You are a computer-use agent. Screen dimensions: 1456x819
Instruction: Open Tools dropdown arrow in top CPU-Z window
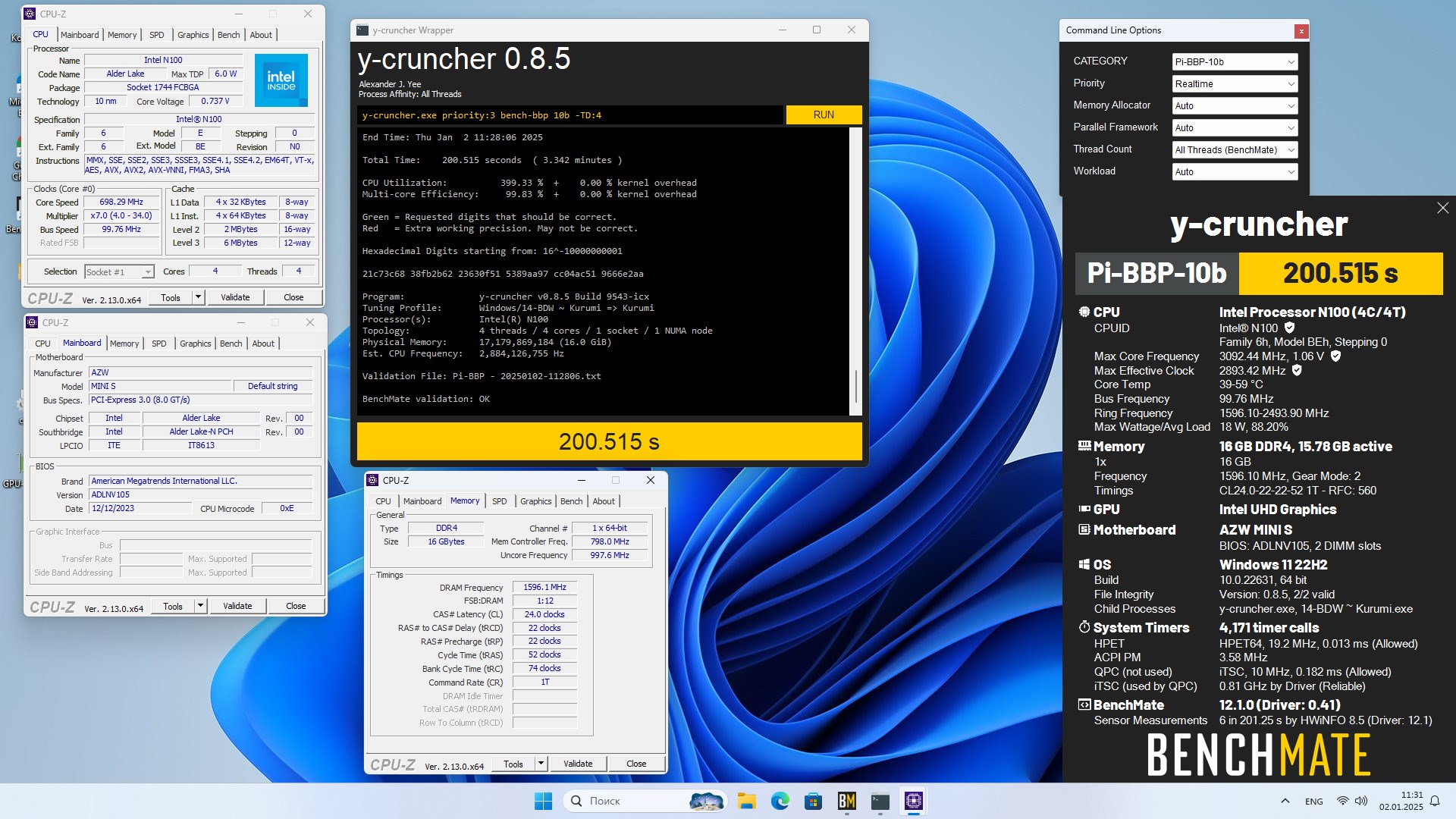(x=198, y=297)
